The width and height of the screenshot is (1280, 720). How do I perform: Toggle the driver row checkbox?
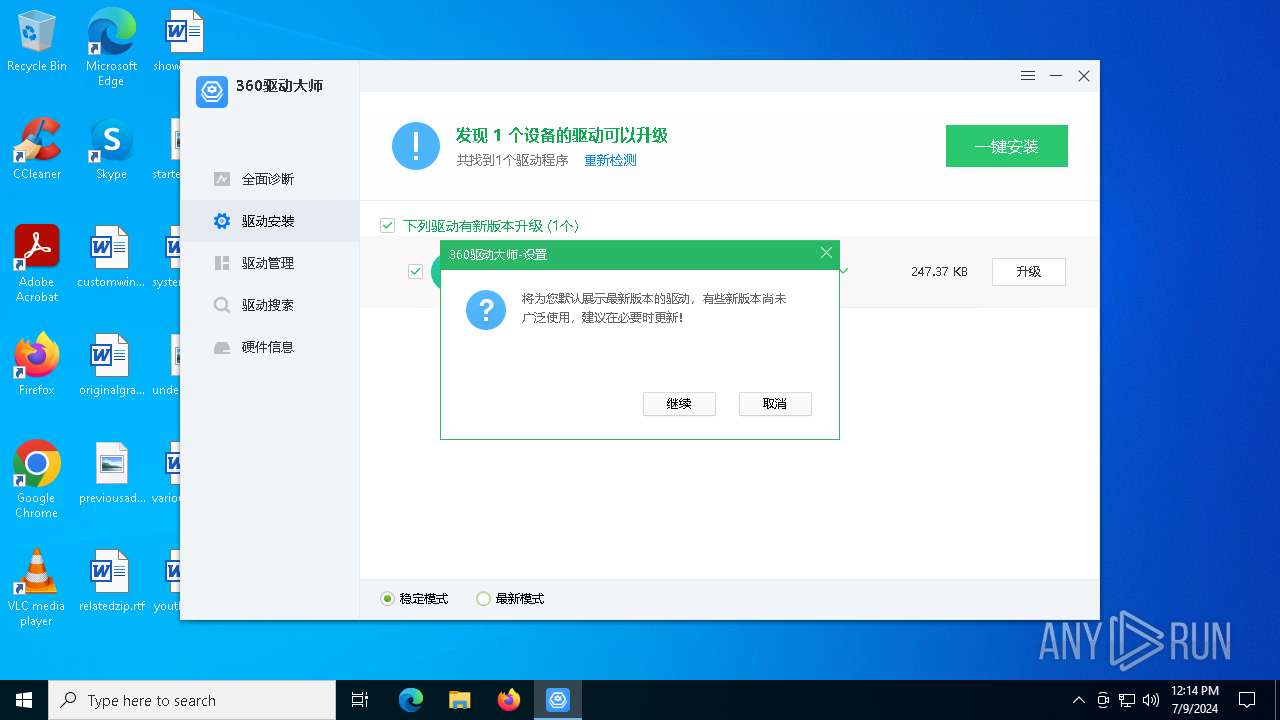pos(415,271)
